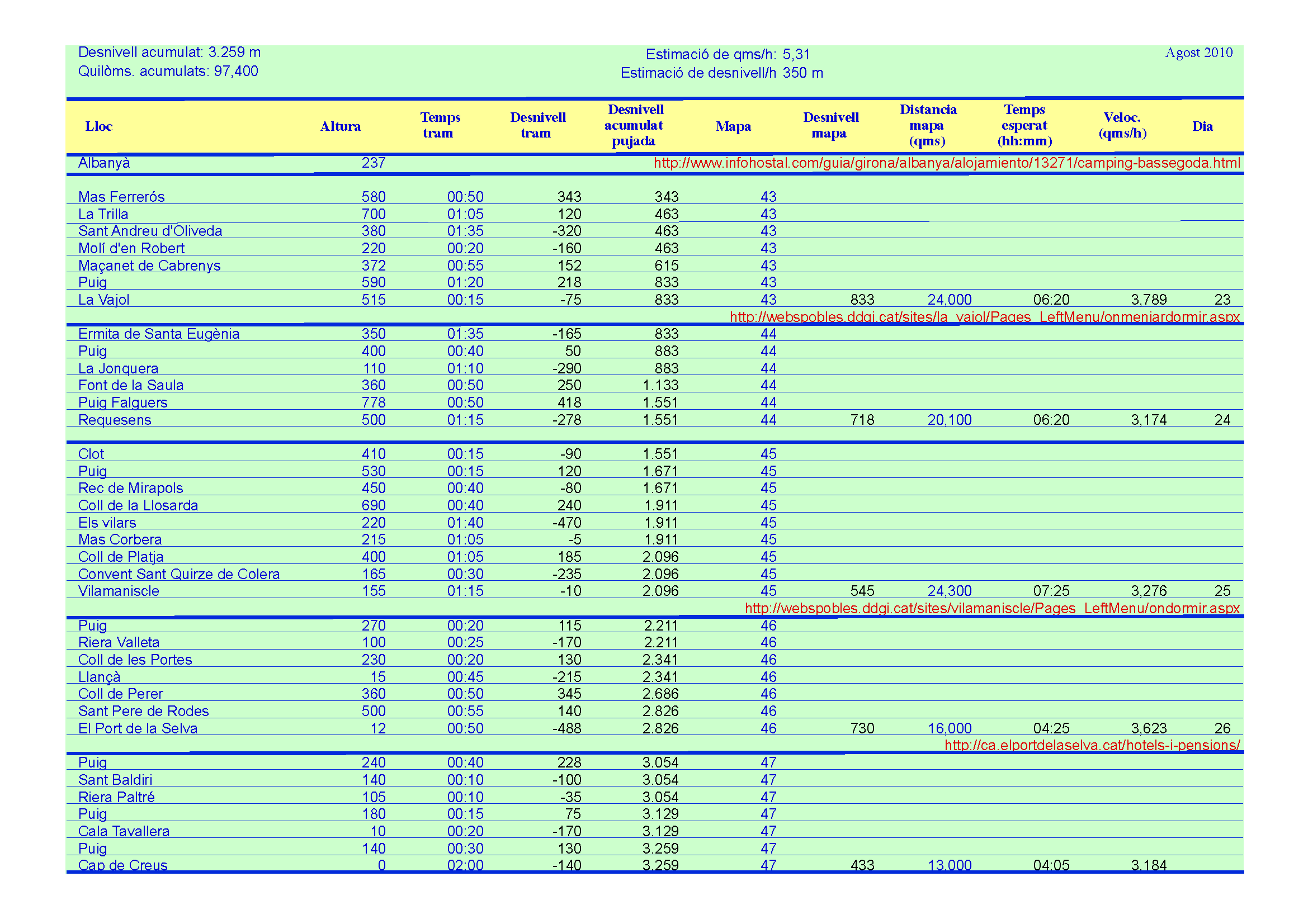Select the Albanyà row name

104,163
